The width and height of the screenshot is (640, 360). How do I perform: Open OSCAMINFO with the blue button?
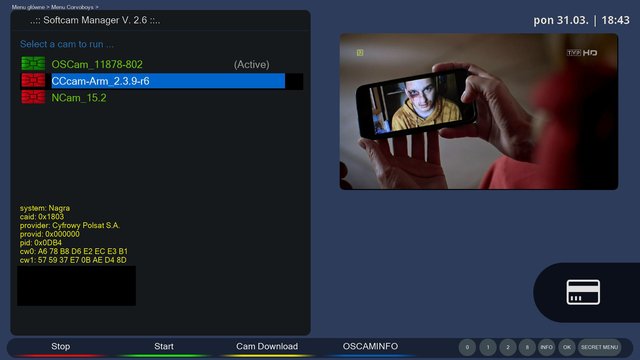click(370, 347)
